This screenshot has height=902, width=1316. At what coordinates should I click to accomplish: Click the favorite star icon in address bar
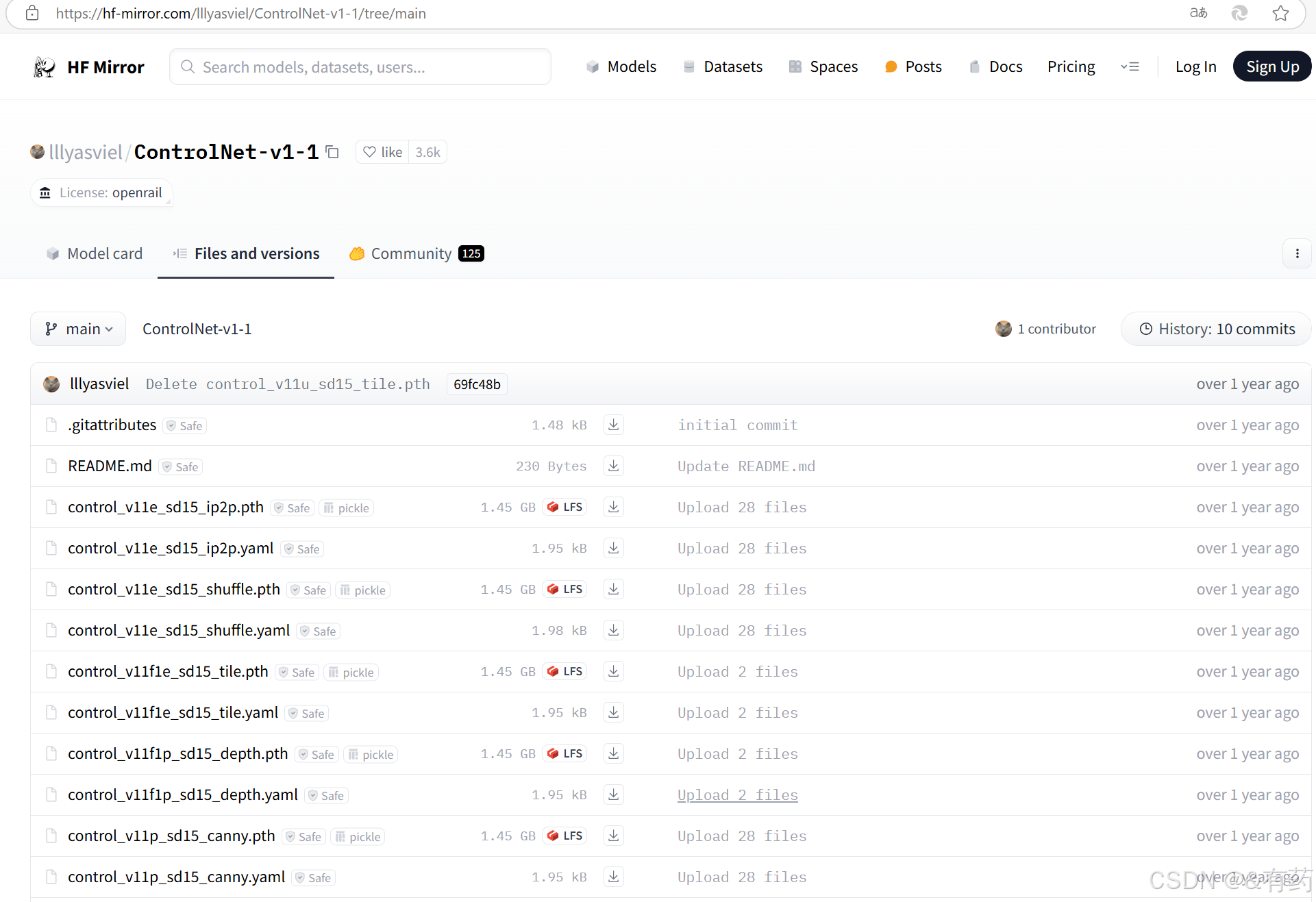pyautogui.click(x=1280, y=13)
